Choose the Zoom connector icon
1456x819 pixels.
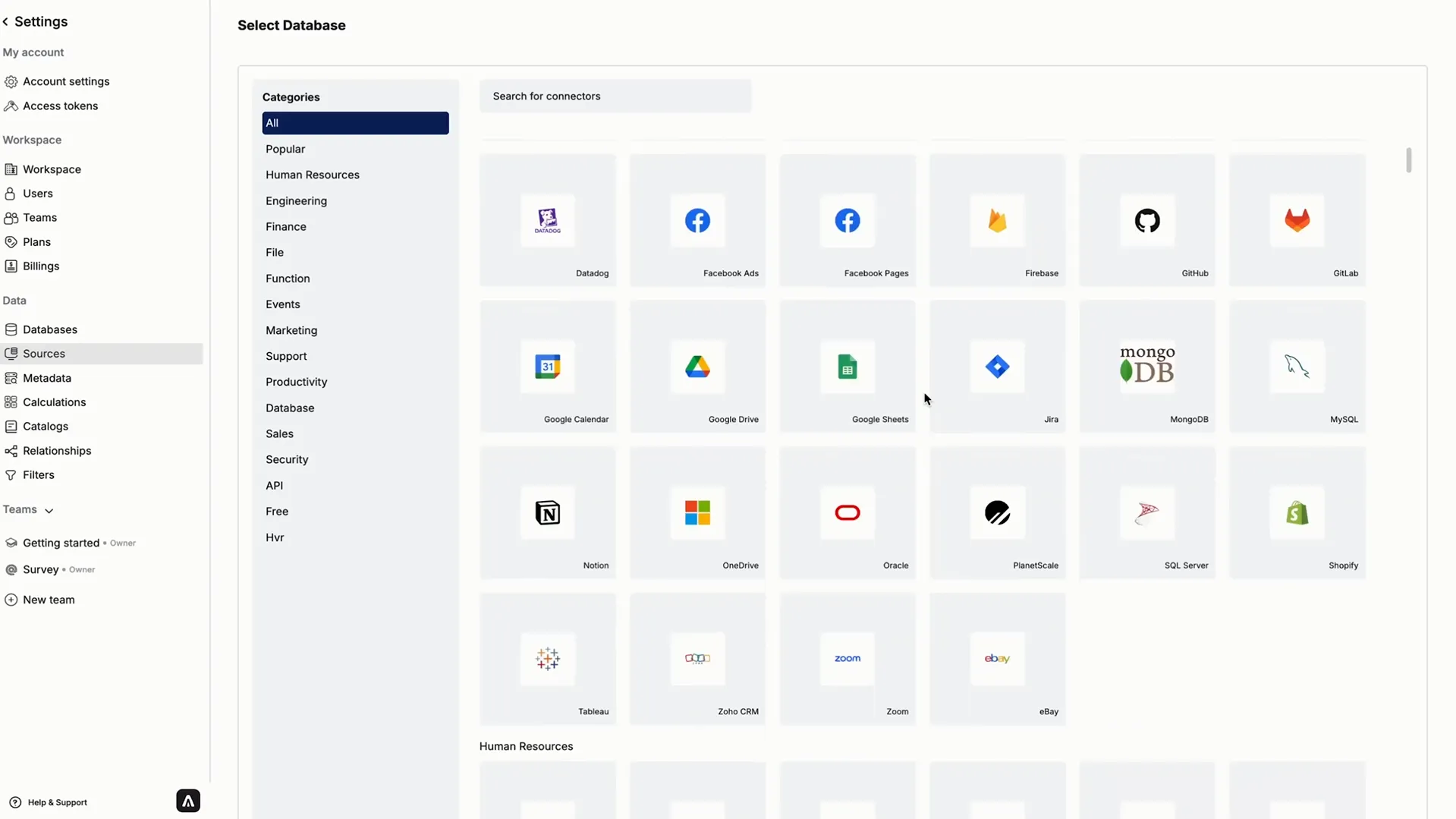click(847, 659)
